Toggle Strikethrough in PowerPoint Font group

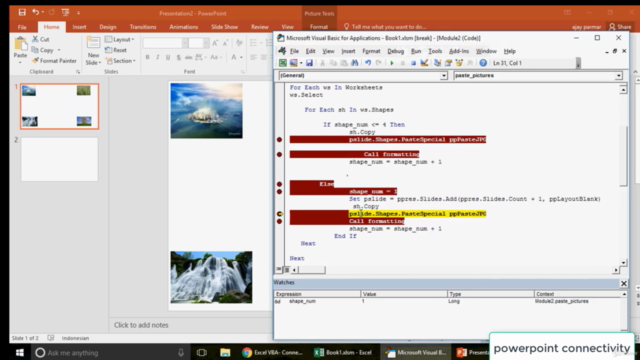[x=189, y=58]
